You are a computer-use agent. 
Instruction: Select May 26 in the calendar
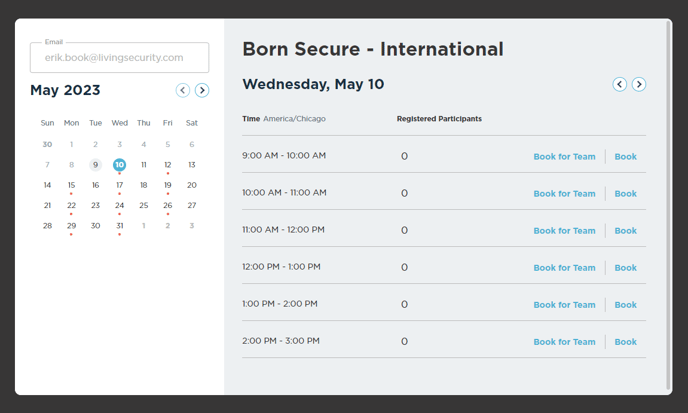coord(168,205)
